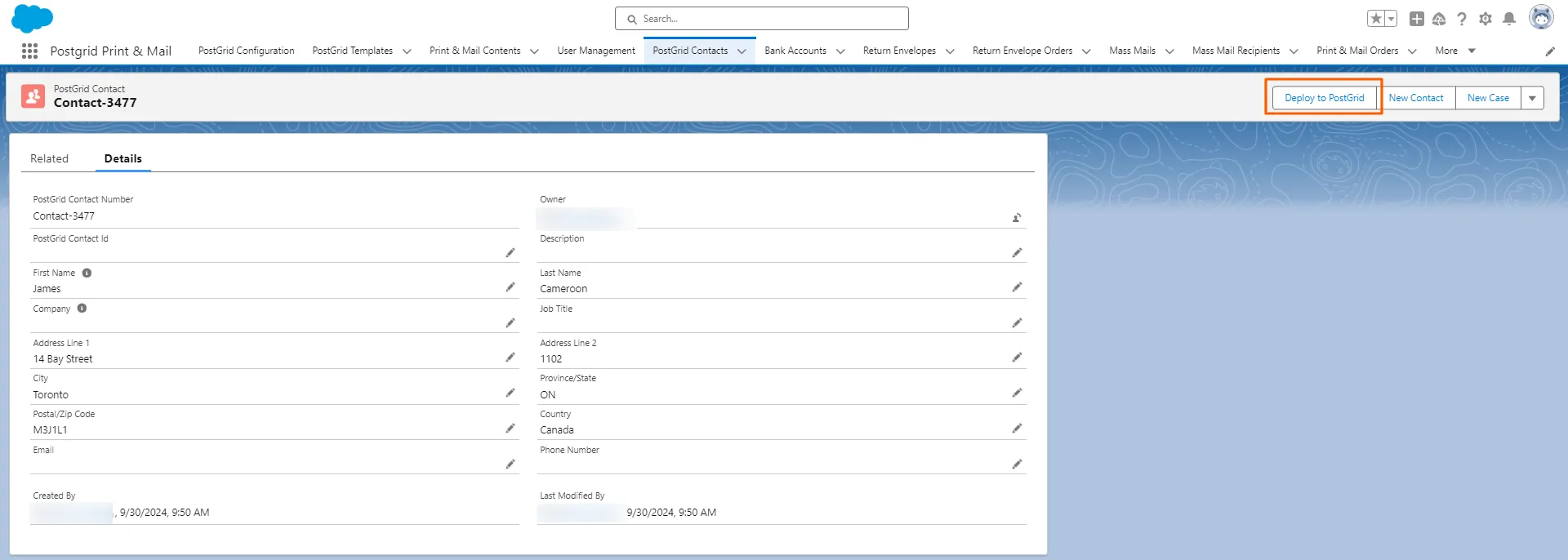Open the App Launcher grid icon
The height and width of the screenshot is (560, 1568).
pos(29,51)
